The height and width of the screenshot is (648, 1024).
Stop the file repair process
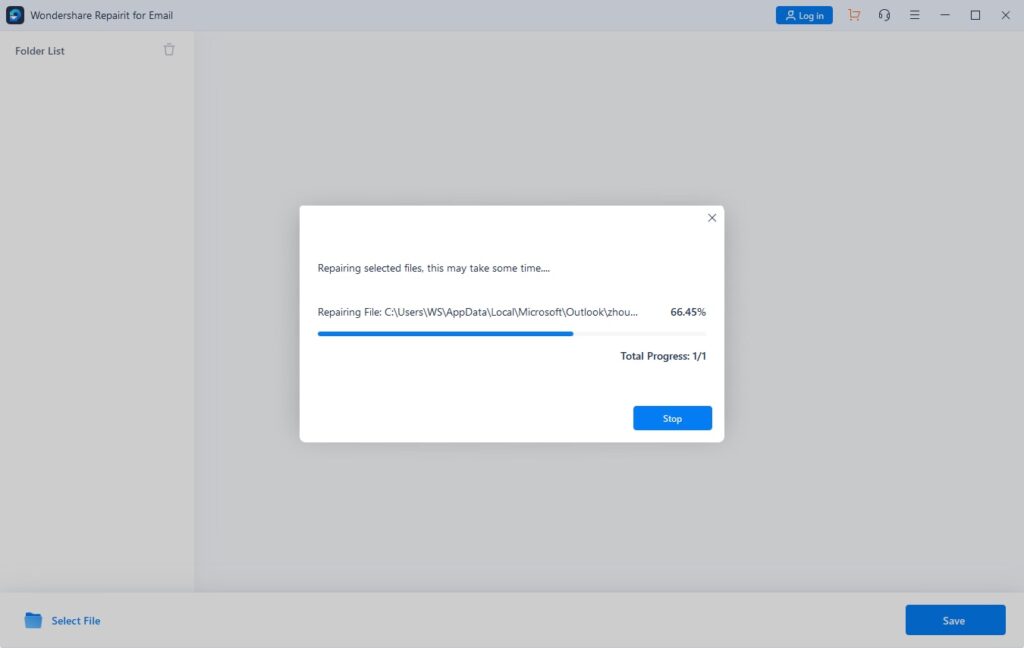[x=672, y=418]
